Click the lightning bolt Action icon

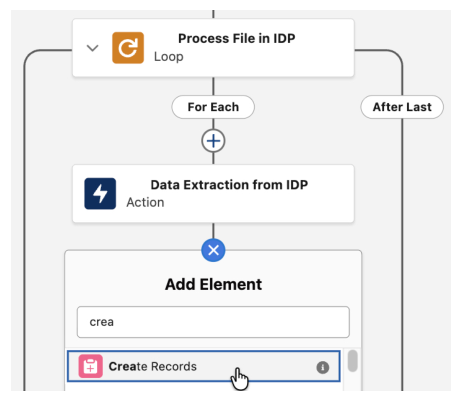pyautogui.click(x=100, y=194)
